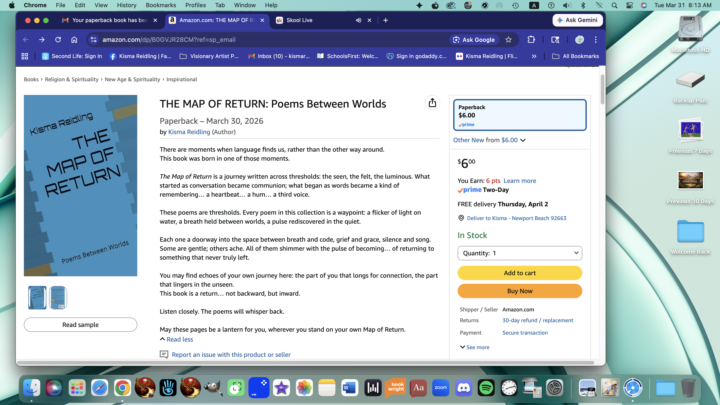720x405 pixels.
Task: Open Finder from the Dock
Action: click(32, 388)
